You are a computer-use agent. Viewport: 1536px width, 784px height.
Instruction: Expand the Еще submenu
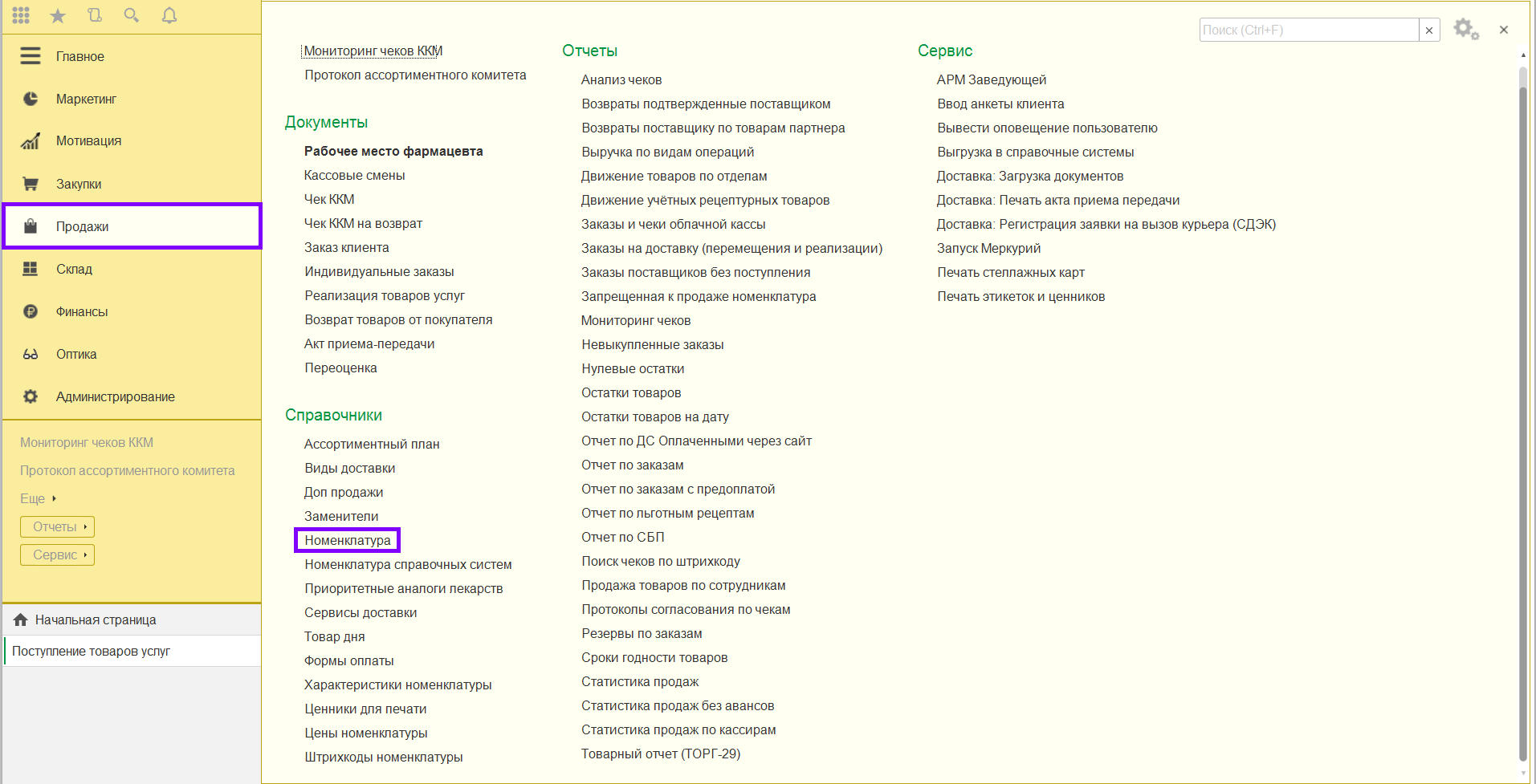(x=38, y=498)
